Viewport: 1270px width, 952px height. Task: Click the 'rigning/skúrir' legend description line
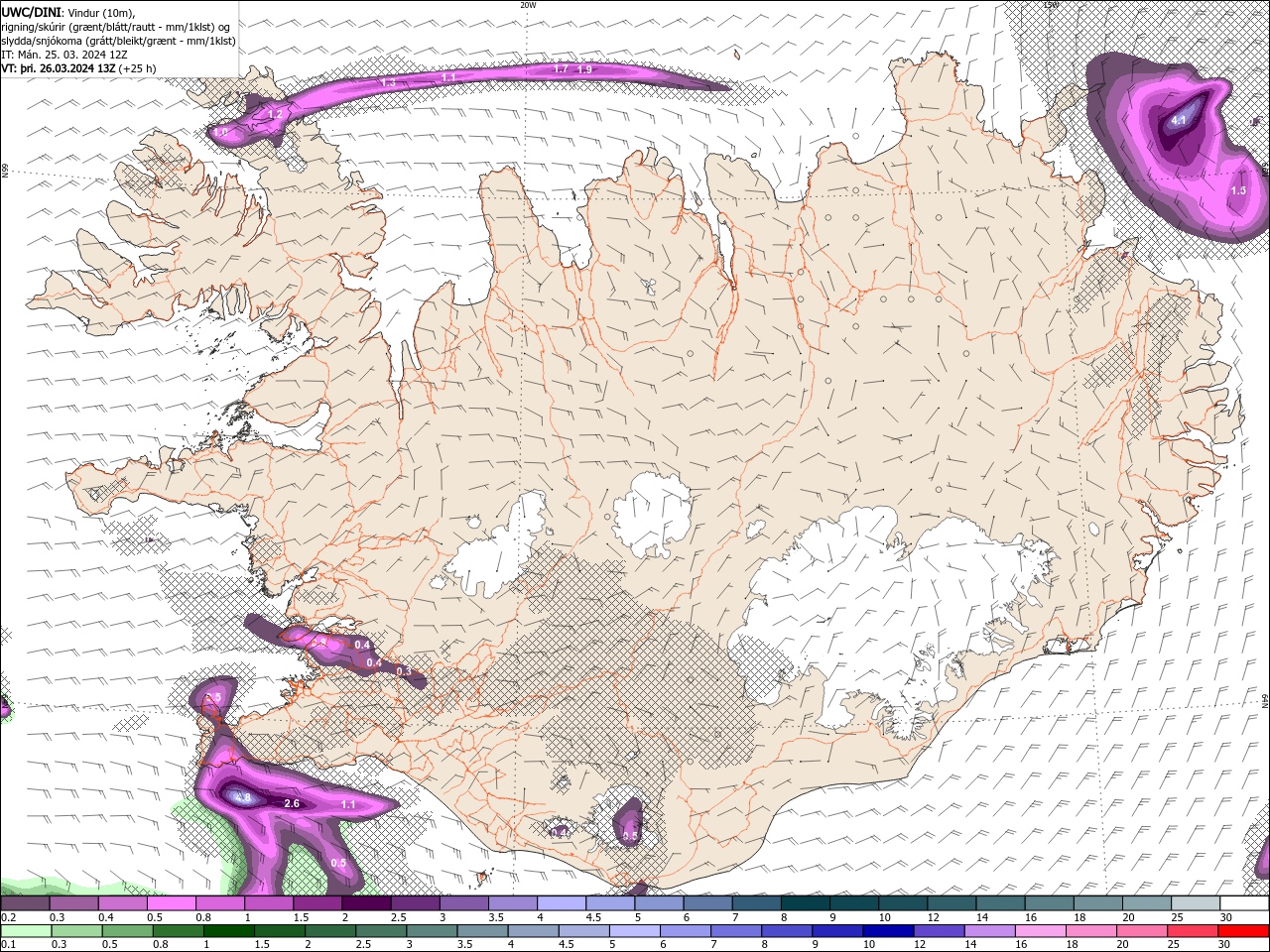[118, 27]
